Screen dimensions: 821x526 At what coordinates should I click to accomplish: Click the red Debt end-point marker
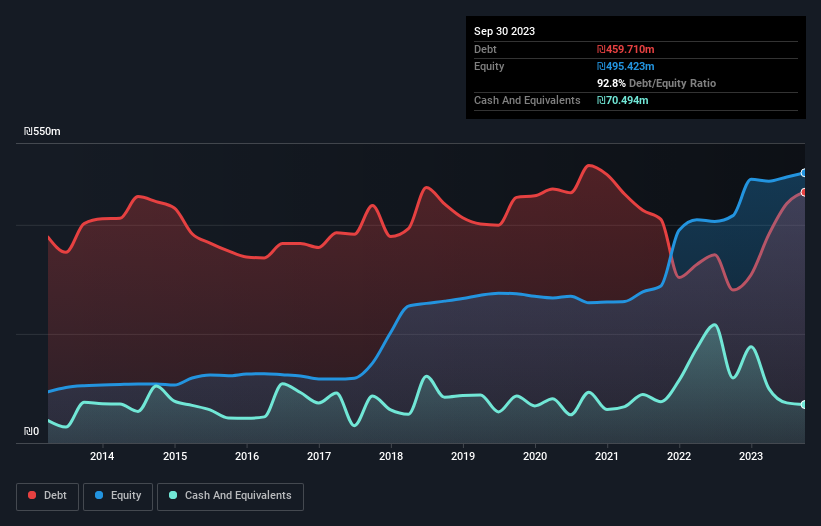pos(804,192)
